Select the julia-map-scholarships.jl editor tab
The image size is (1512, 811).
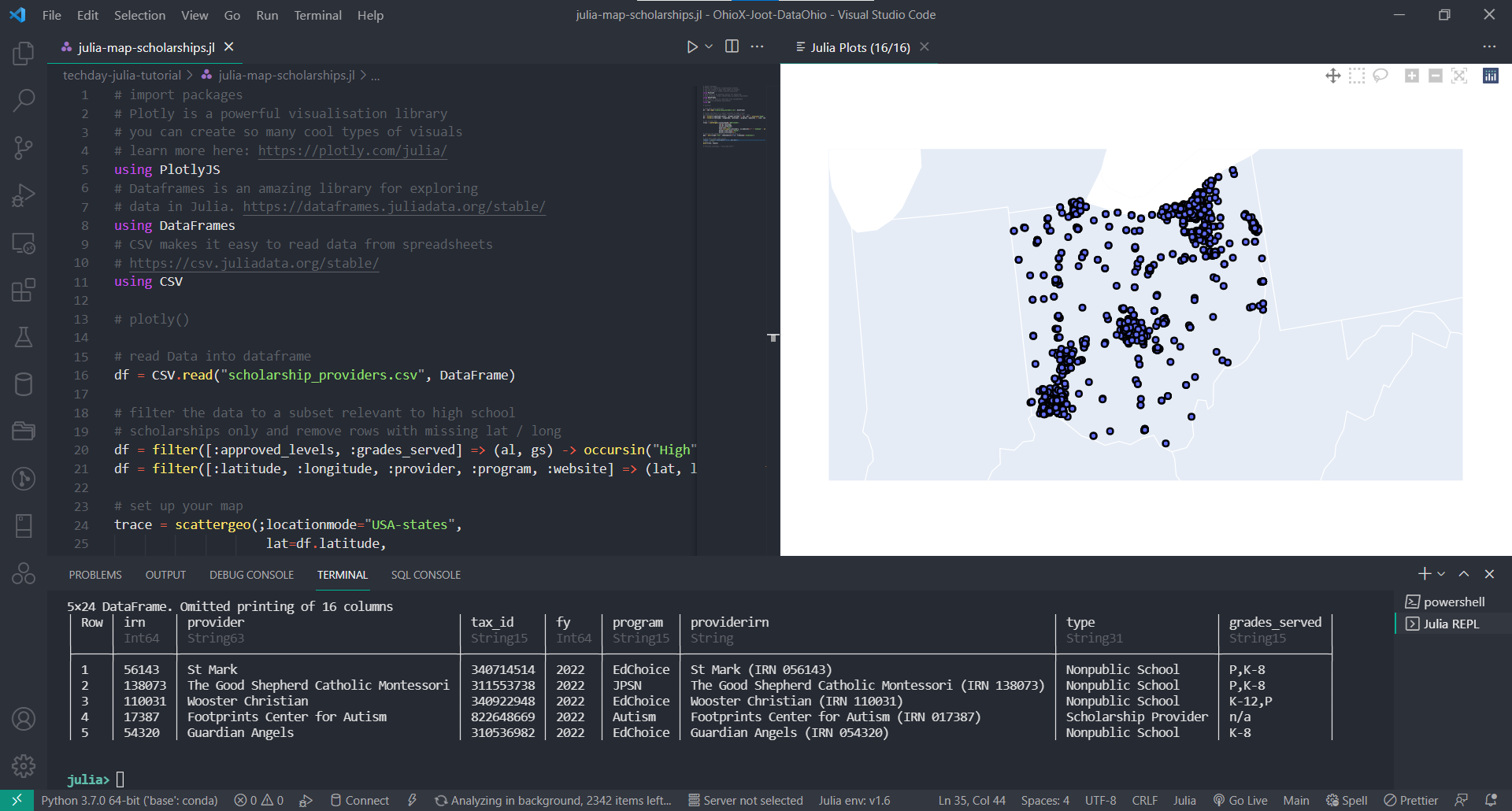(x=146, y=47)
